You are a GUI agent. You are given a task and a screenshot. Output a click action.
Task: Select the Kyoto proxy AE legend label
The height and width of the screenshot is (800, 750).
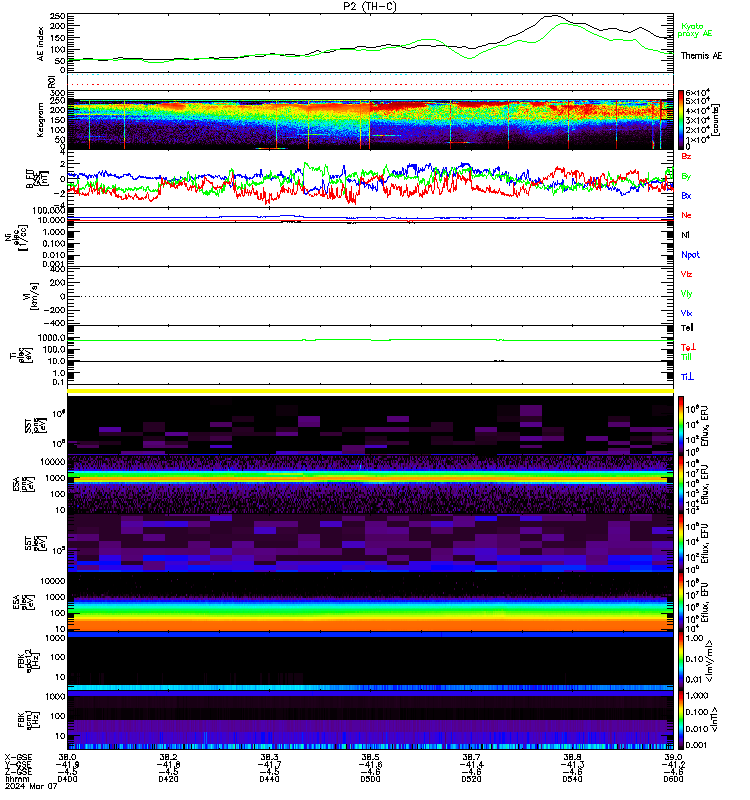tap(694, 30)
